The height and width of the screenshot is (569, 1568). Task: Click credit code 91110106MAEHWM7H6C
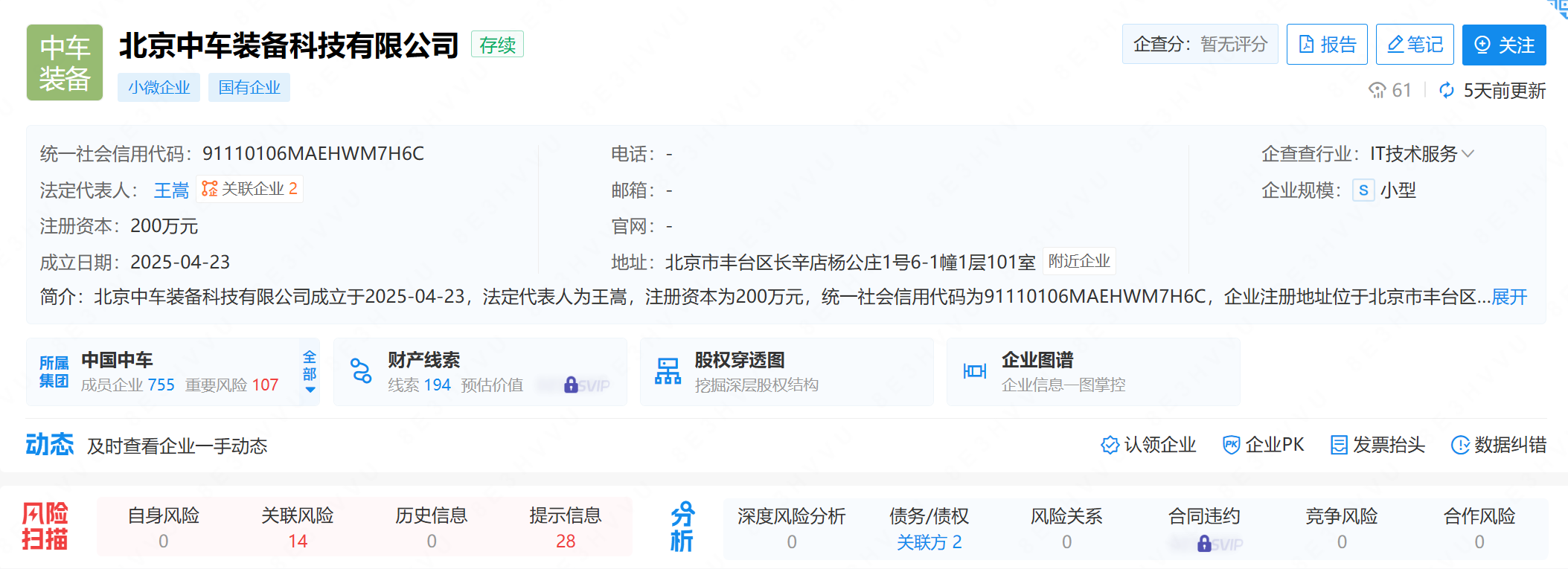pos(313,154)
